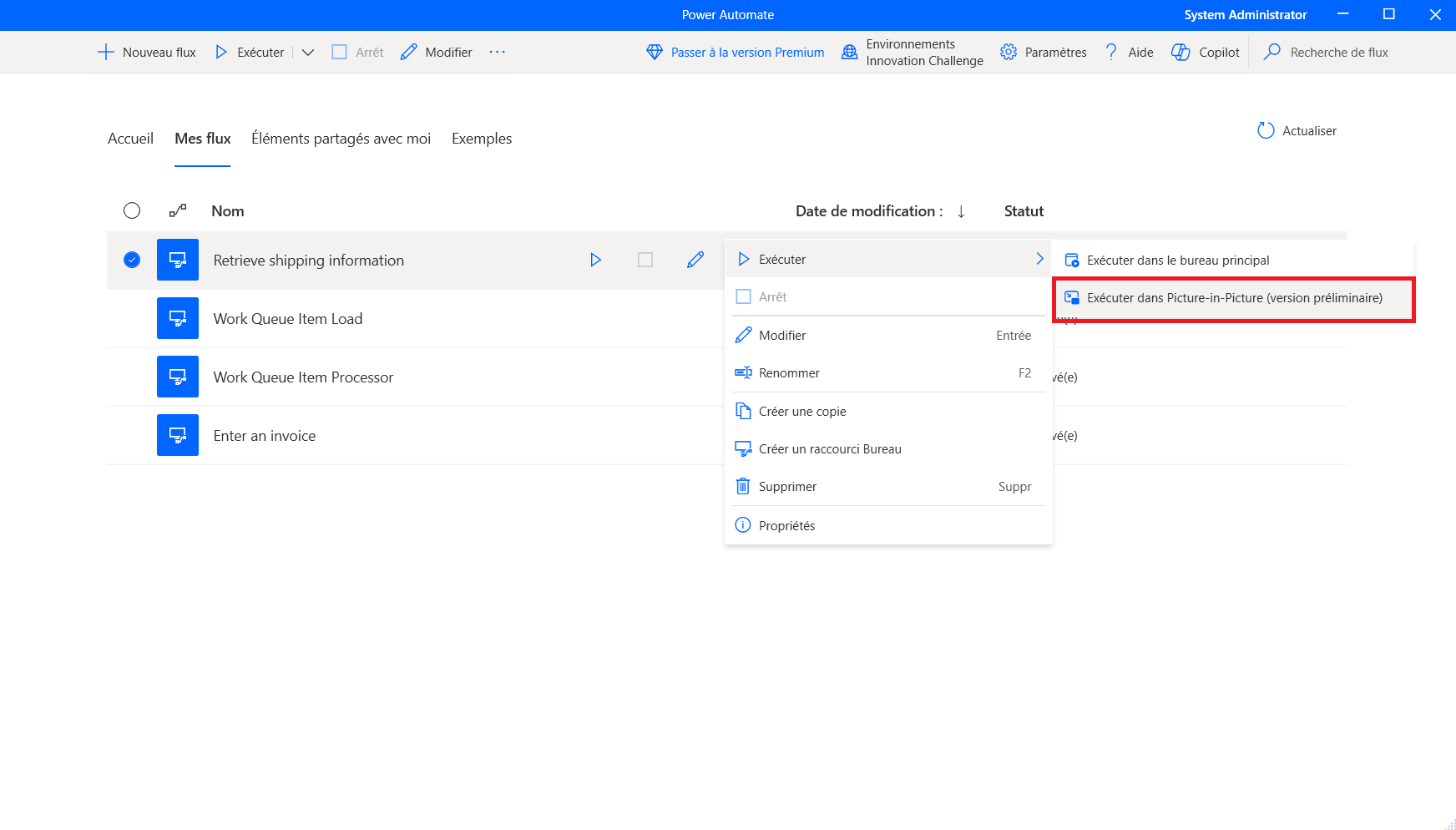Close the Power Automate window
The width and height of the screenshot is (1456, 830).
1435,14
